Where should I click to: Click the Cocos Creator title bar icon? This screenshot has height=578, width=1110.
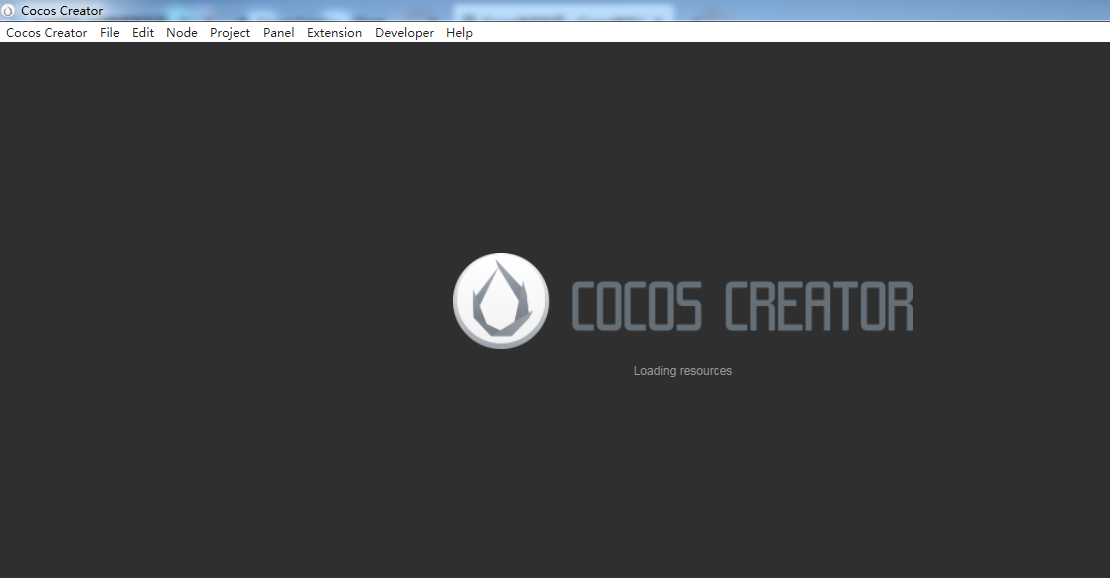8,11
